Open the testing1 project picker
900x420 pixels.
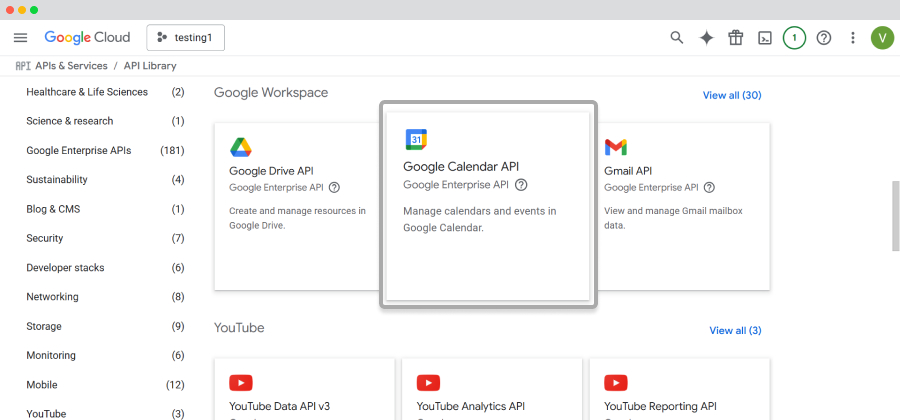tap(185, 38)
